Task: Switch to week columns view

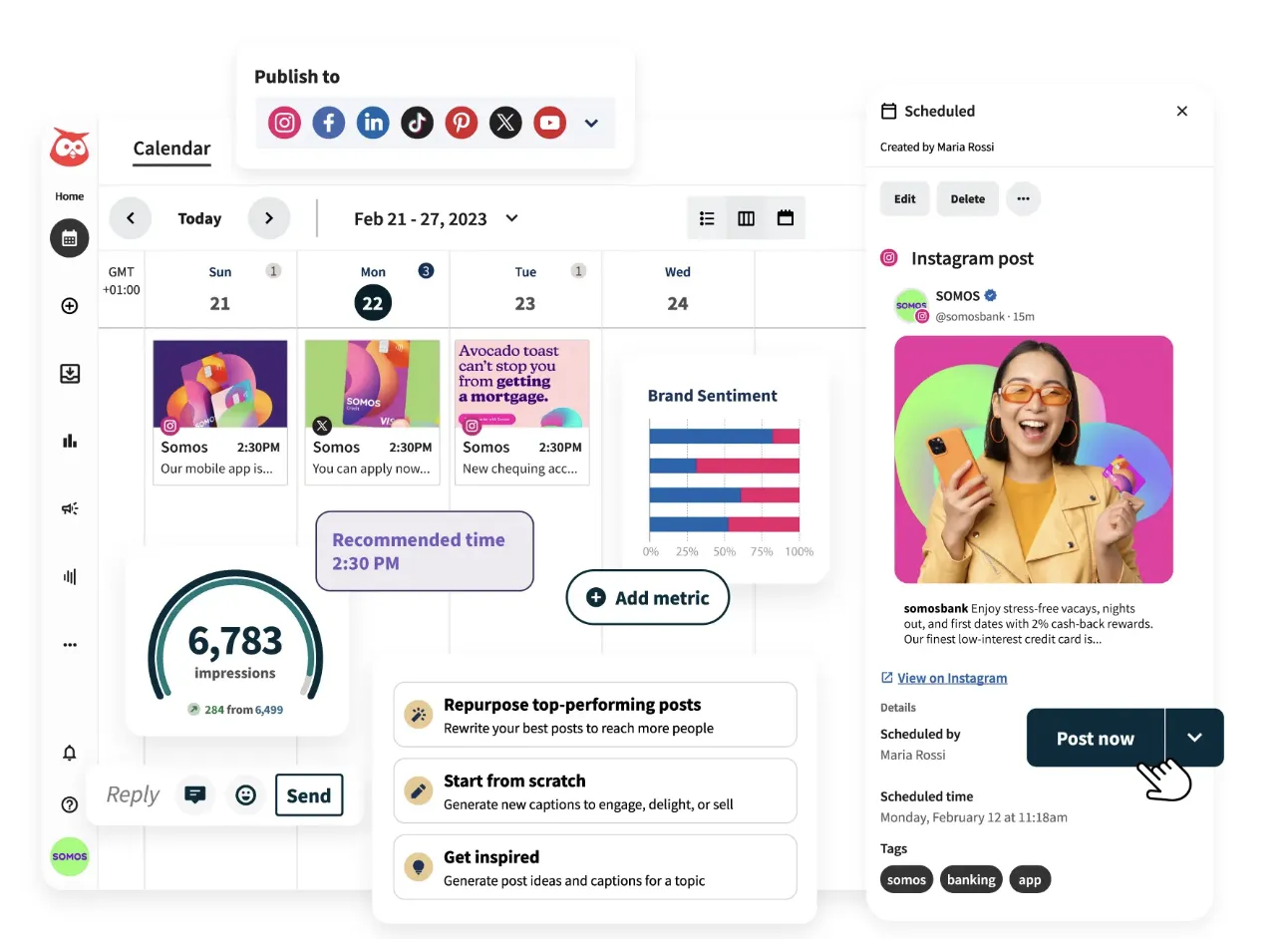Action: point(746,218)
